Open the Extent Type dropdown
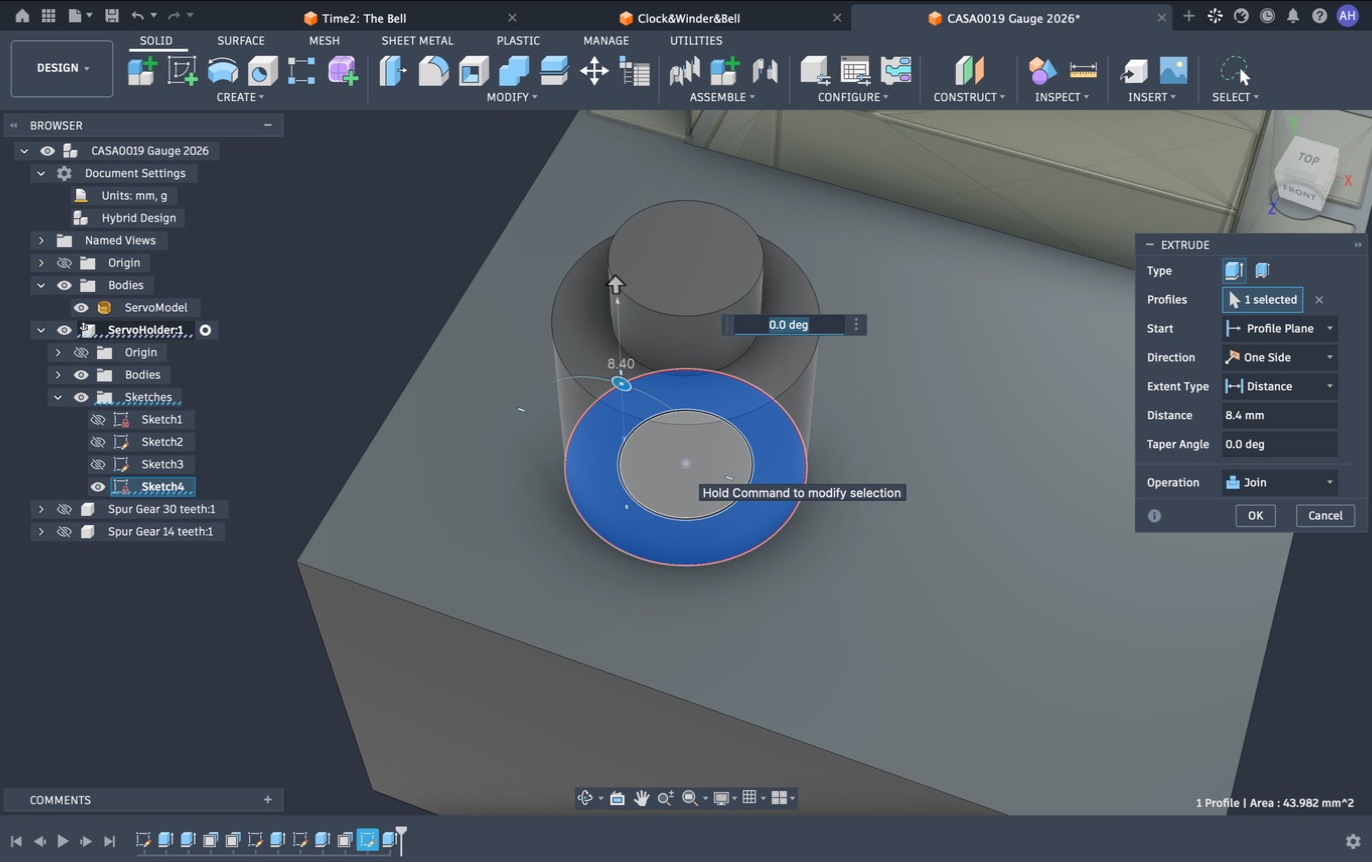The height and width of the screenshot is (862, 1372). click(1280, 387)
